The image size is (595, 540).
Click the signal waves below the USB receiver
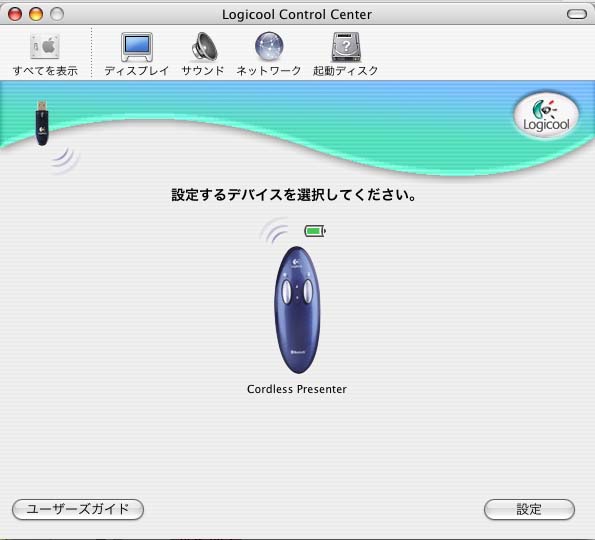pos(65,159)
